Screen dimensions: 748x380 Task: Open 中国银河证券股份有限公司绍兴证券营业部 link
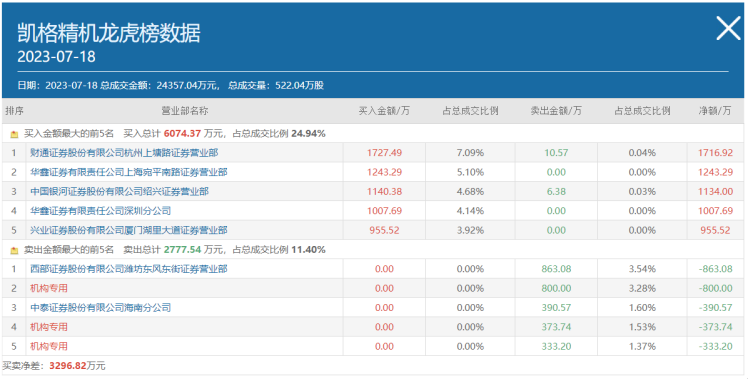(x=119, y=192)
